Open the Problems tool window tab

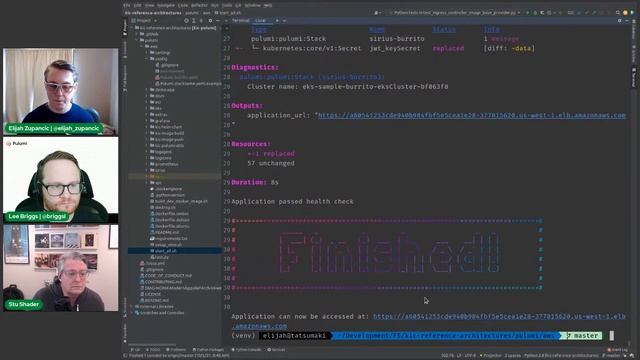click(x=176, y=350)
